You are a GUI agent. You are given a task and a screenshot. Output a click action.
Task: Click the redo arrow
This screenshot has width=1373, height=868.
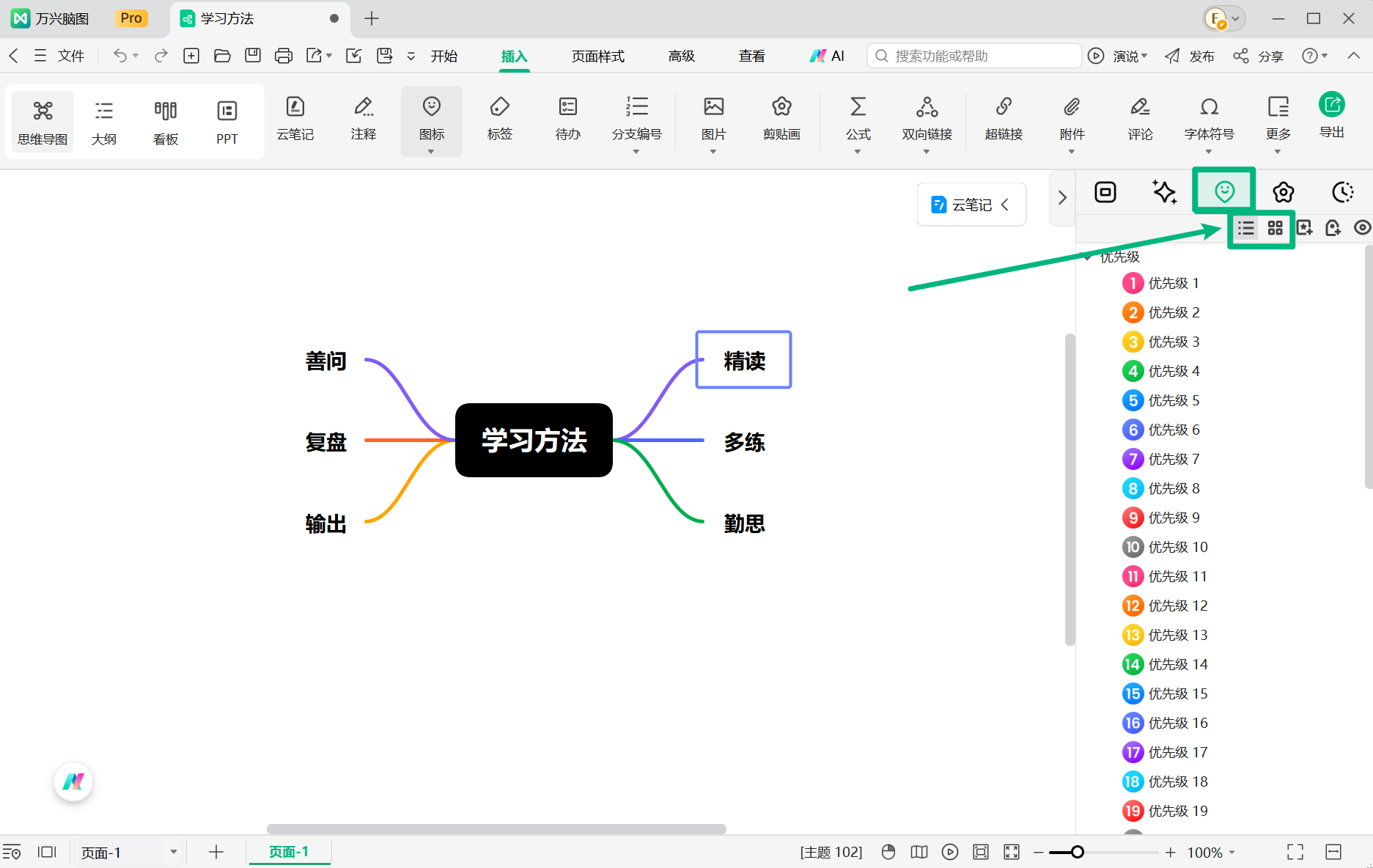click(x=161, y=56)
